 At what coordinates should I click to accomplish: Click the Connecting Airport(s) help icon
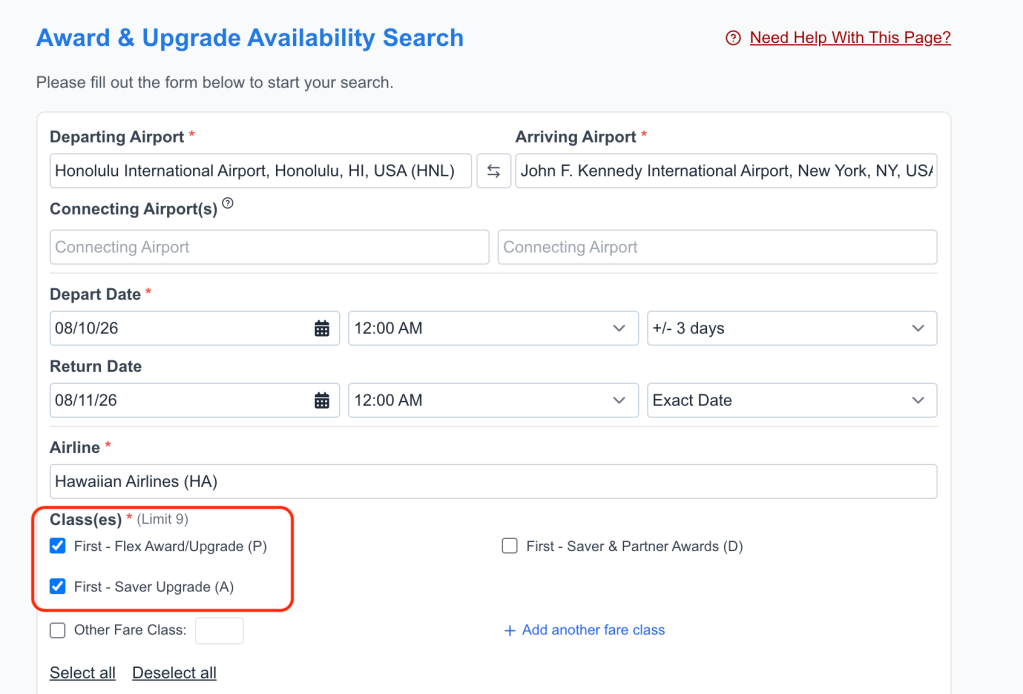[228, 204]
